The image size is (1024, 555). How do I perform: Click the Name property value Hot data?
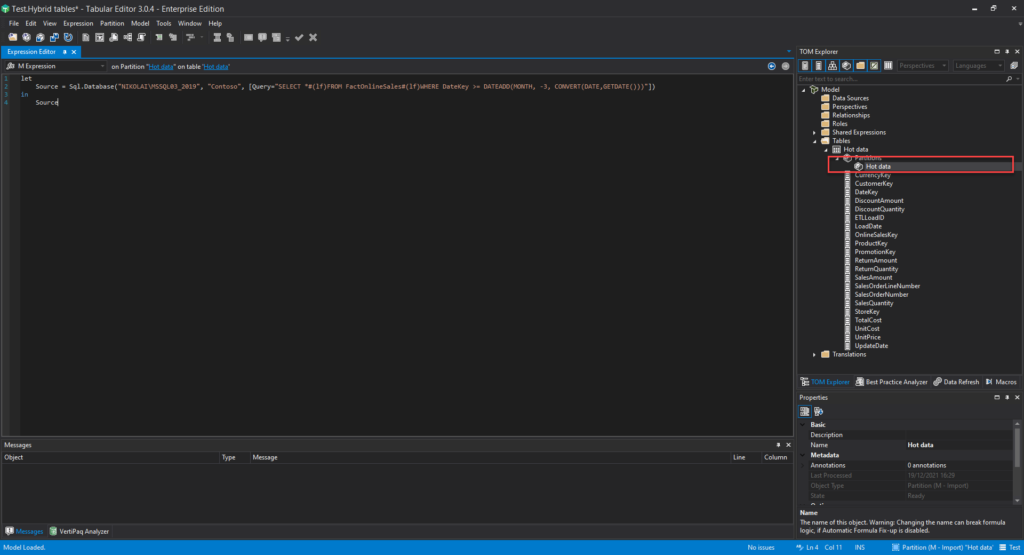(920, 445)
